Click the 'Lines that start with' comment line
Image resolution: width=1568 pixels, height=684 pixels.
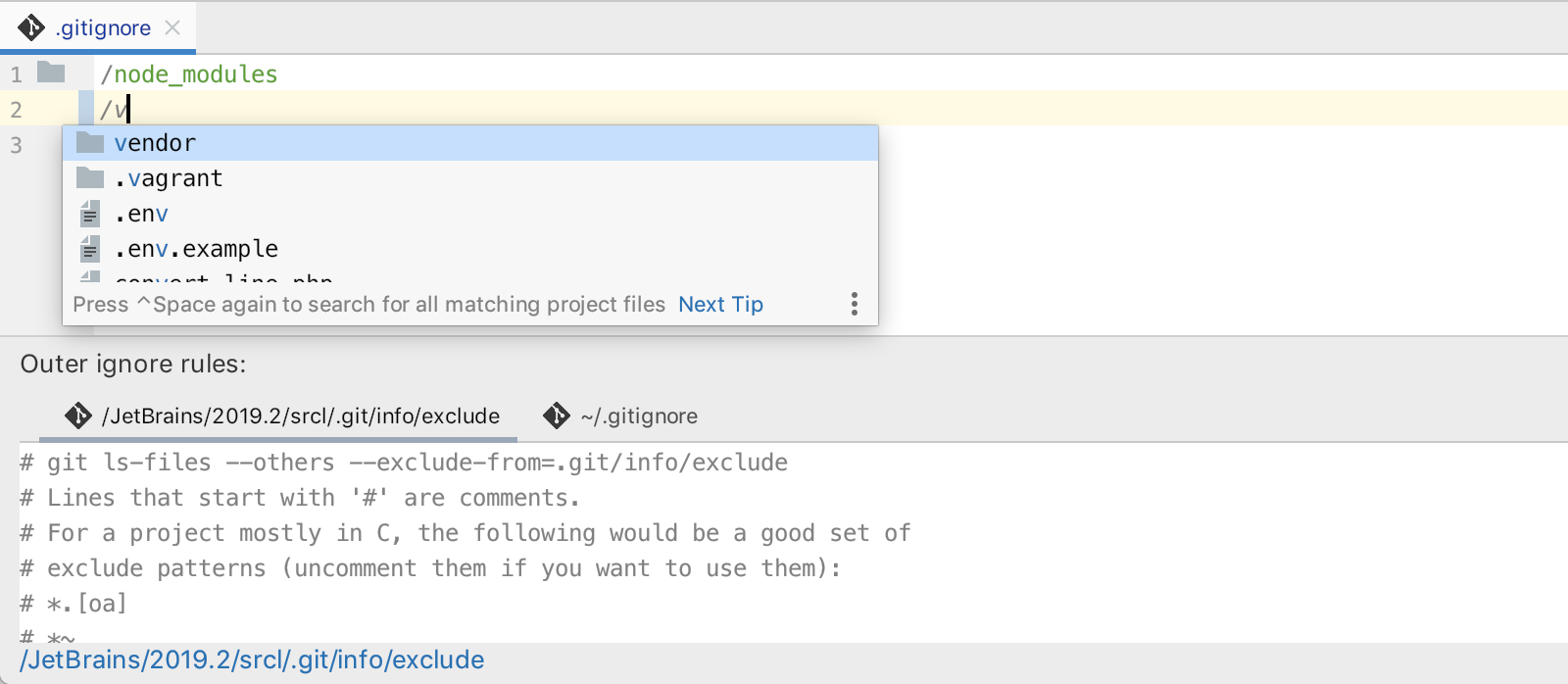click(x=300, y=498)
